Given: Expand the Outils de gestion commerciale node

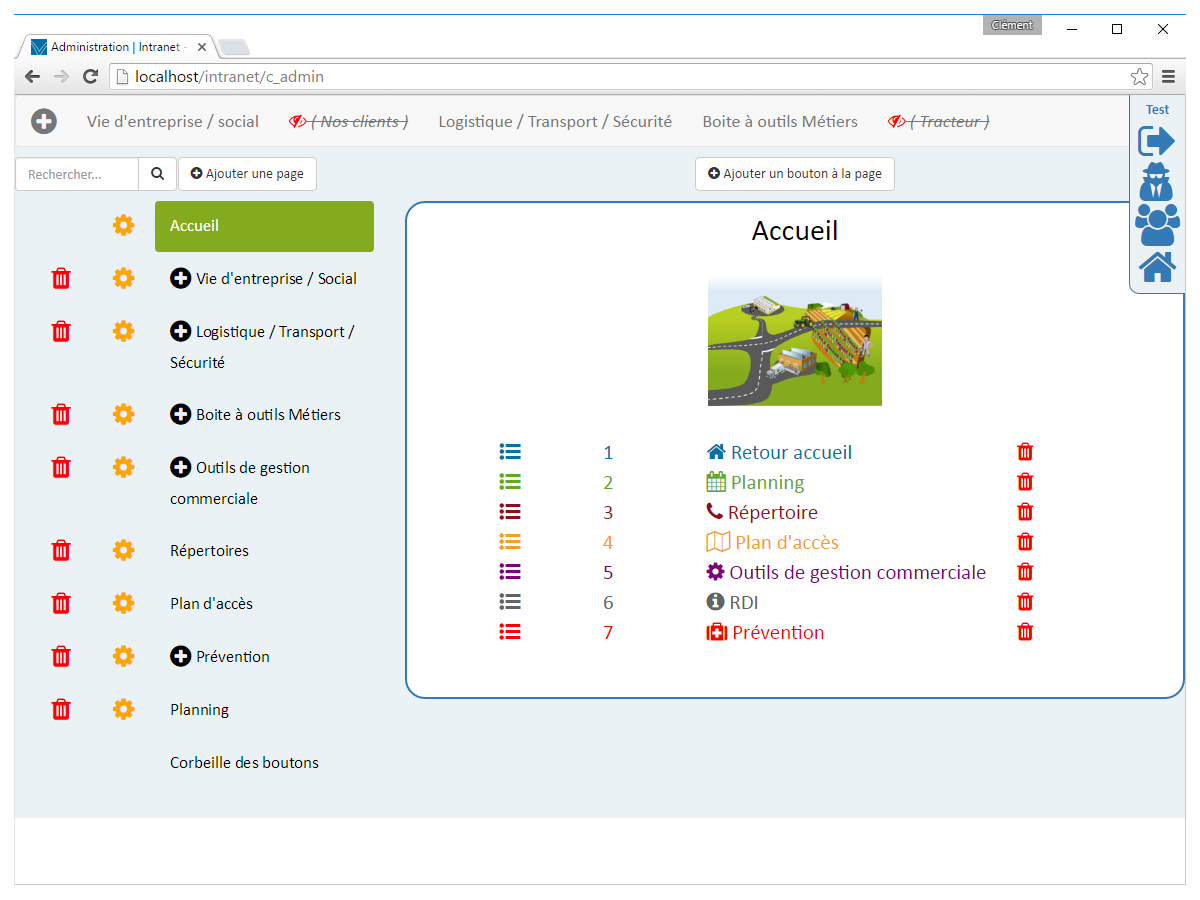Looking at the screenshot, I should 179,467.
